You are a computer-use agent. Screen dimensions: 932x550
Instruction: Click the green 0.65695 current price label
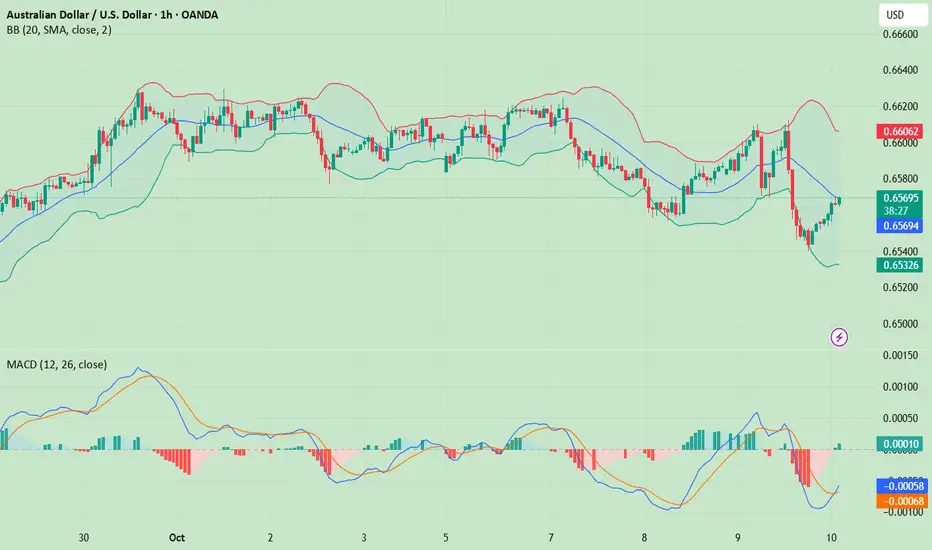pyautogui.click(x=900, y=198)
